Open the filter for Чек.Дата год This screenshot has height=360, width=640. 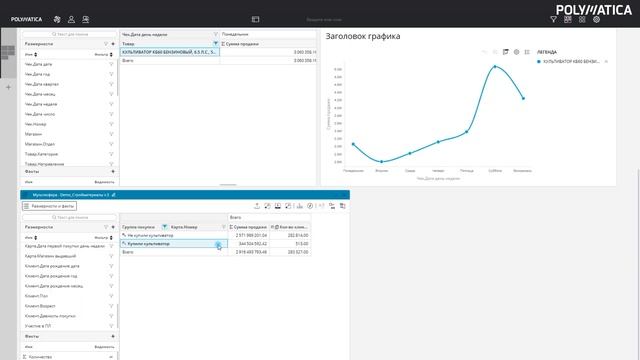[x=111, y=74]
